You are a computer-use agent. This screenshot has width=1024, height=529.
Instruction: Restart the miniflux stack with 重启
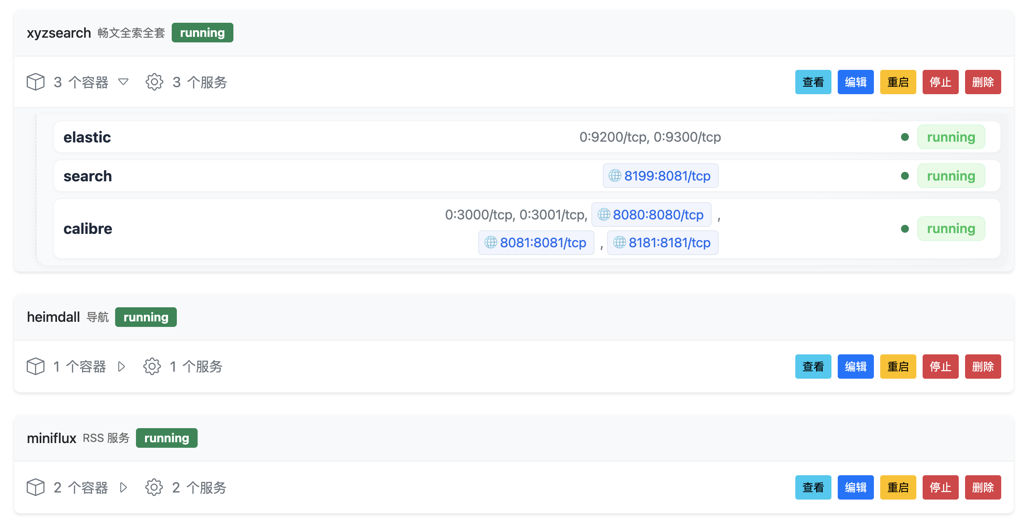(x=898, y=488)
